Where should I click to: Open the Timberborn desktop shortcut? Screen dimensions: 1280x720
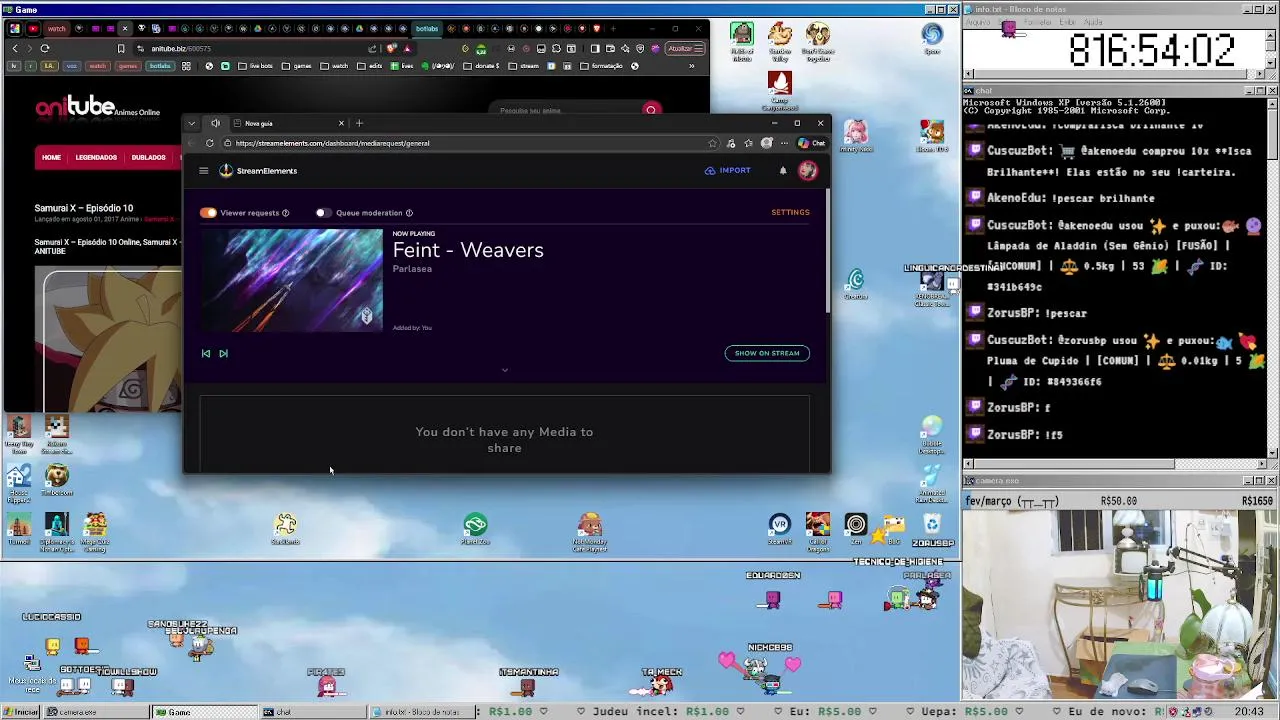(x=57, y=480)
